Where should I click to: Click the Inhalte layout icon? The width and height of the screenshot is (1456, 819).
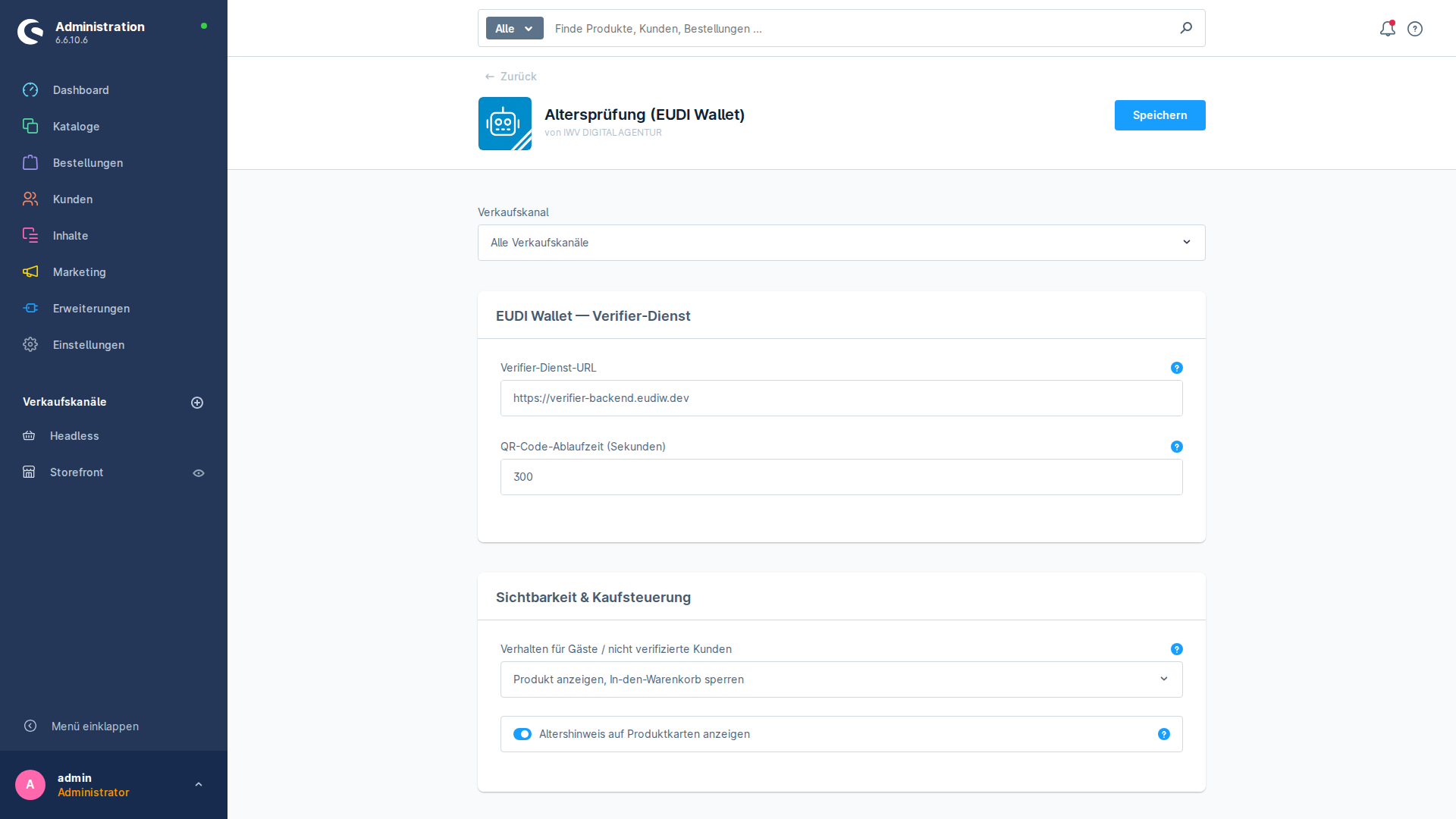tap(30, 236)
